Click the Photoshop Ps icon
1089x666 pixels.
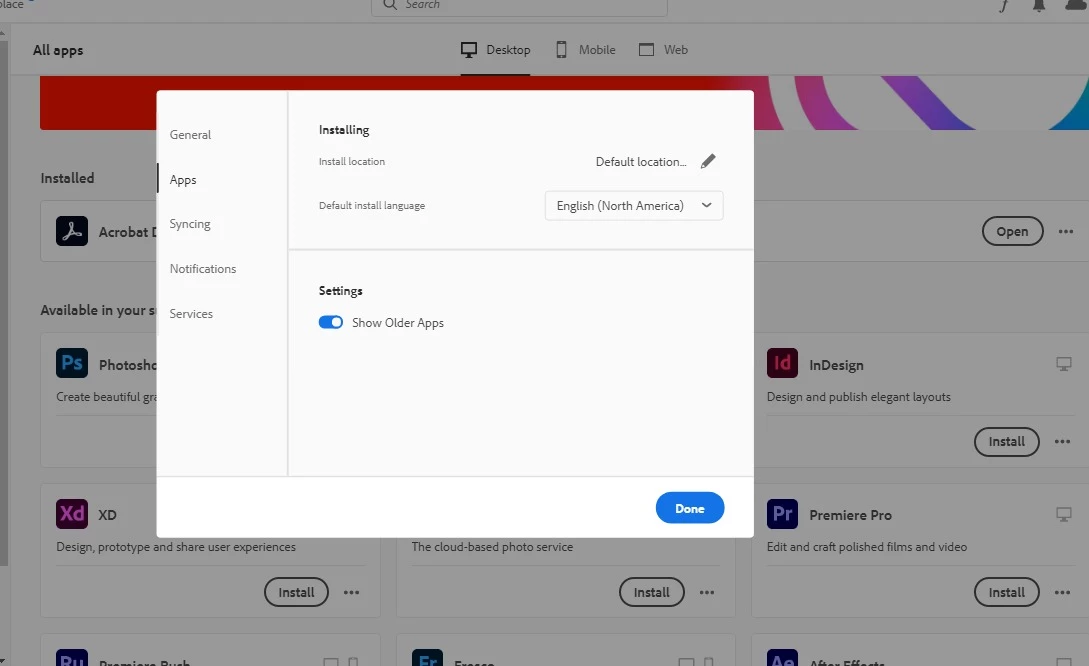(72, 363)
